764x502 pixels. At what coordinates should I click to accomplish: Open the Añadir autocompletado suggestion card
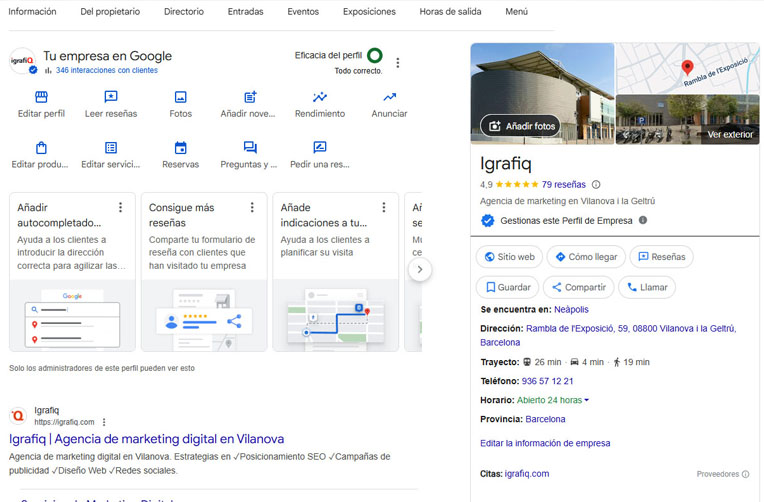72,272
